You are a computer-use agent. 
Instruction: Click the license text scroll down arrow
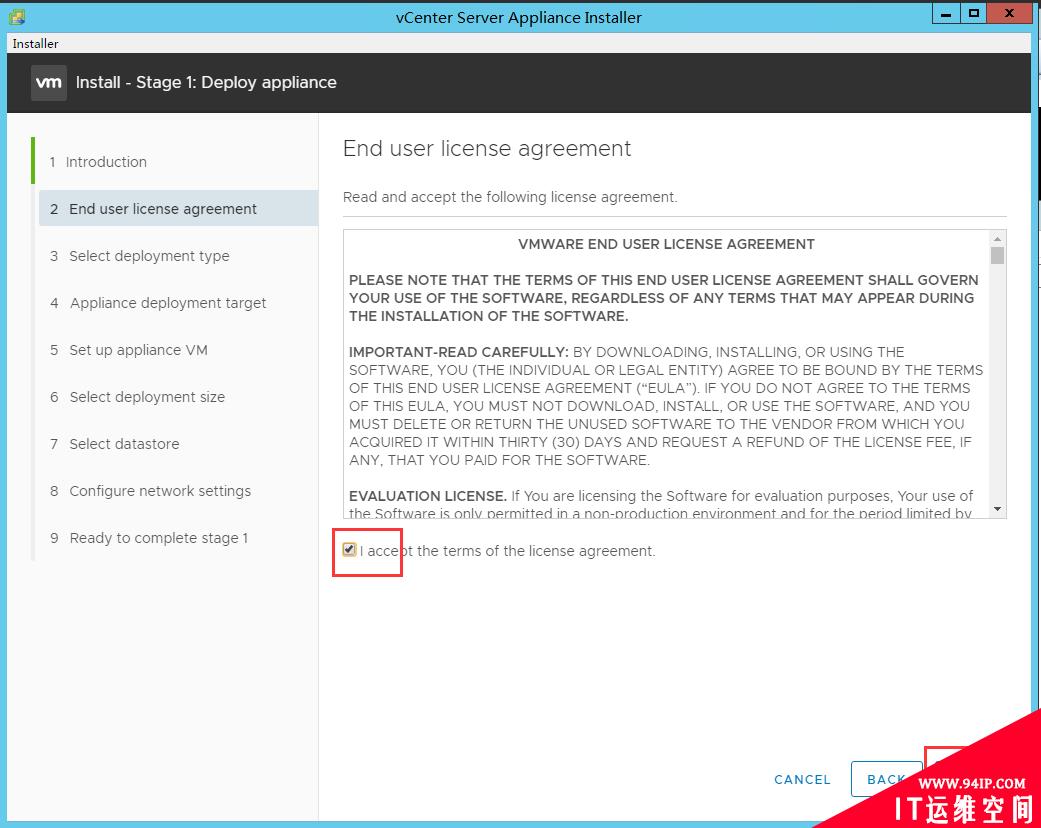click(997, 509)
